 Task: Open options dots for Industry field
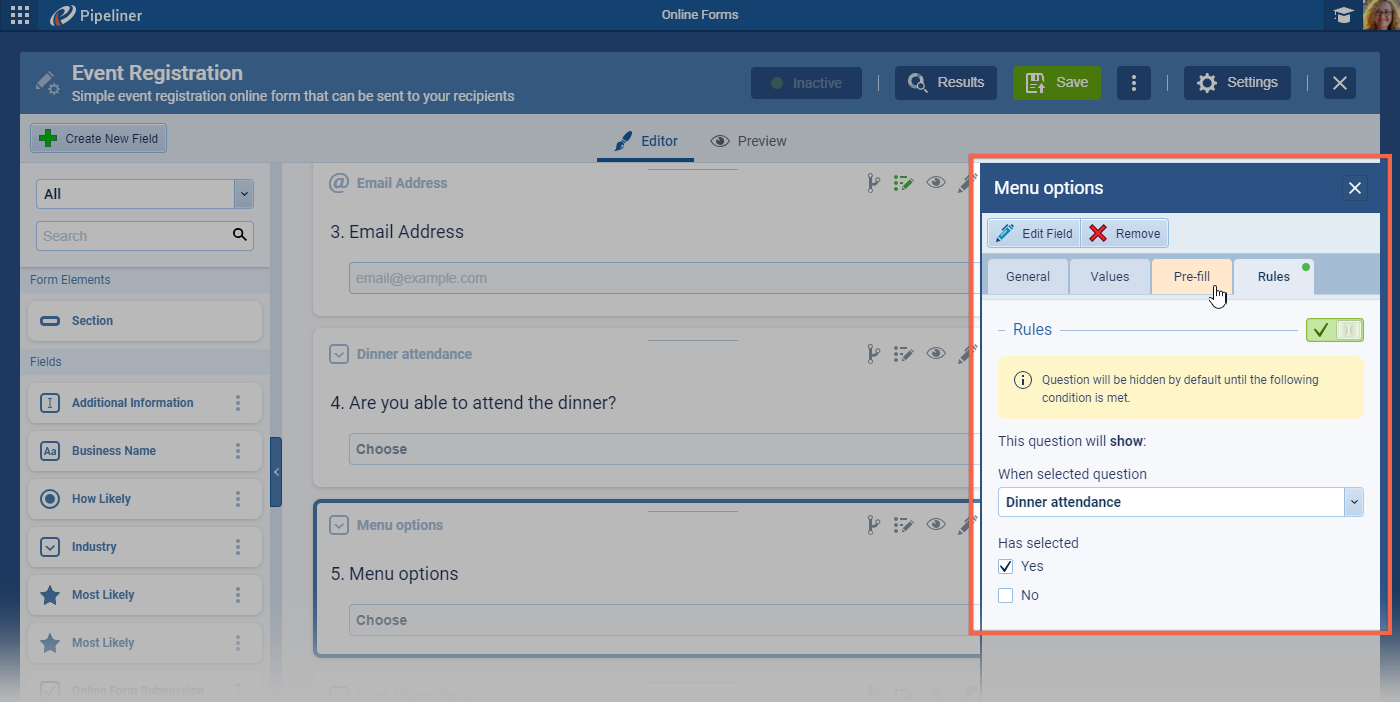pyautogui.click(x=238, y=547)
